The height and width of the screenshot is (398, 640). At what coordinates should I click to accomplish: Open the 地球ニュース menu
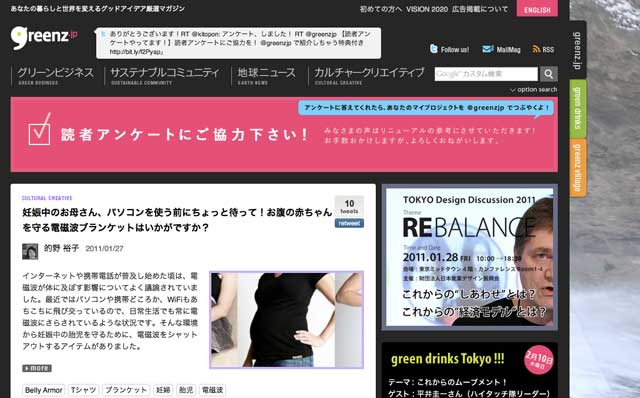click(x=266, y=75)
